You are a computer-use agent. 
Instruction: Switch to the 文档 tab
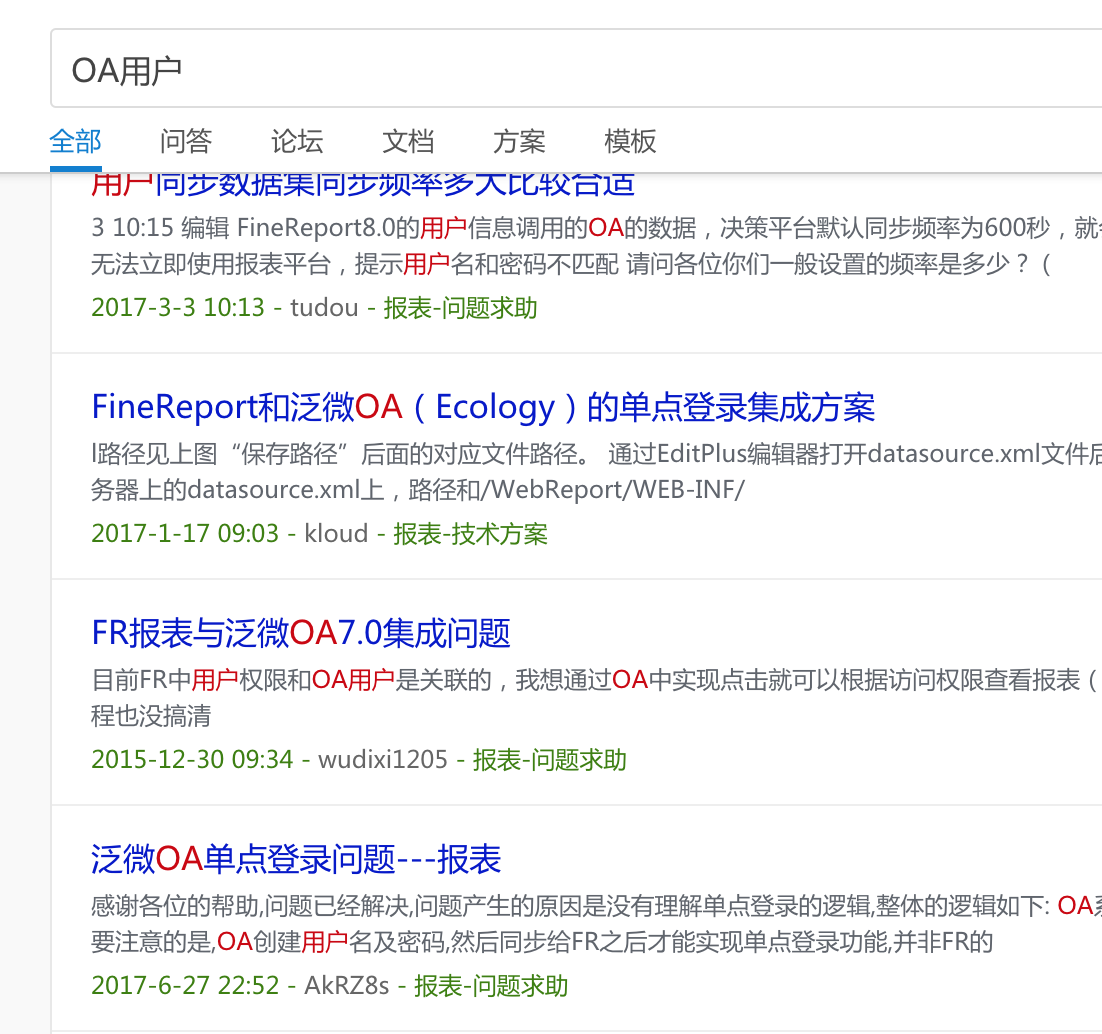[x=408, y=141]
